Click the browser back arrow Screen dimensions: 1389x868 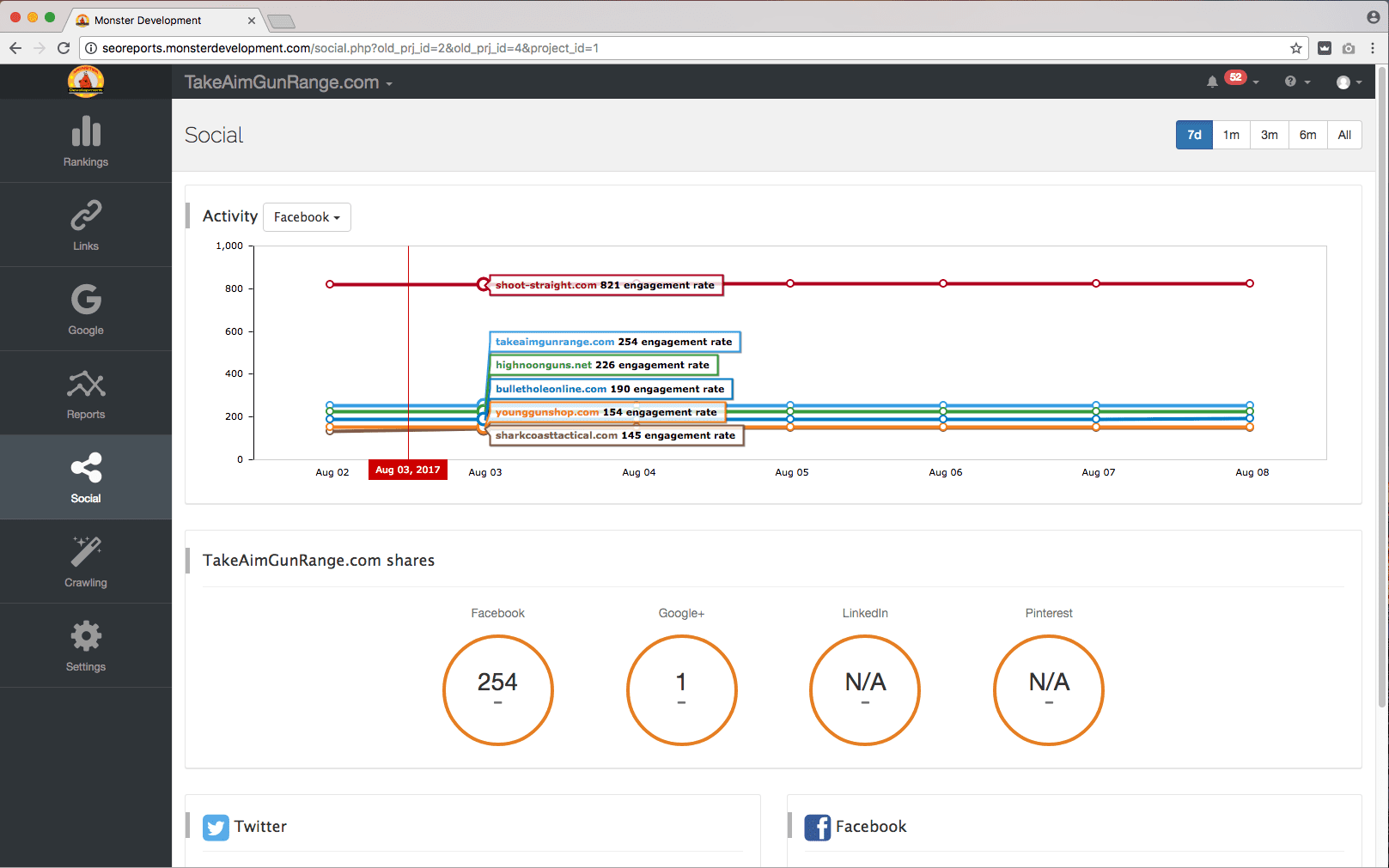tap(15, 48)
